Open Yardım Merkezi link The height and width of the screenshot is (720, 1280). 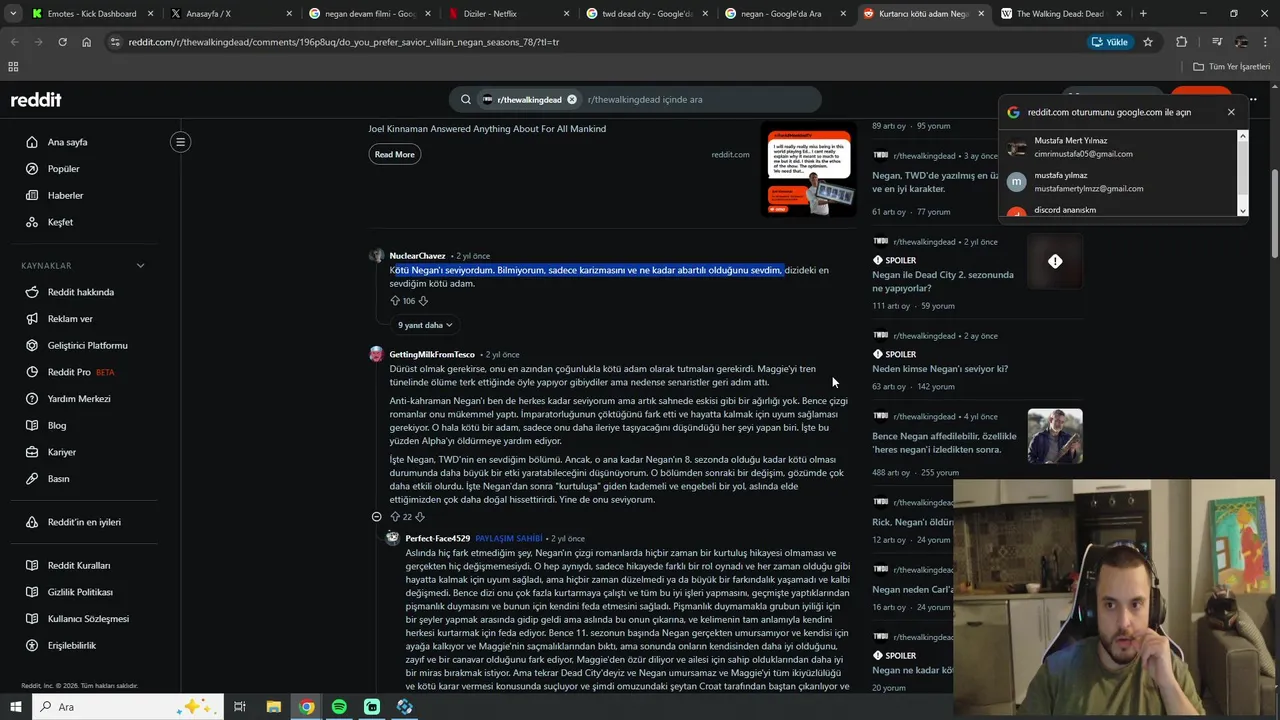click(80, 399)
